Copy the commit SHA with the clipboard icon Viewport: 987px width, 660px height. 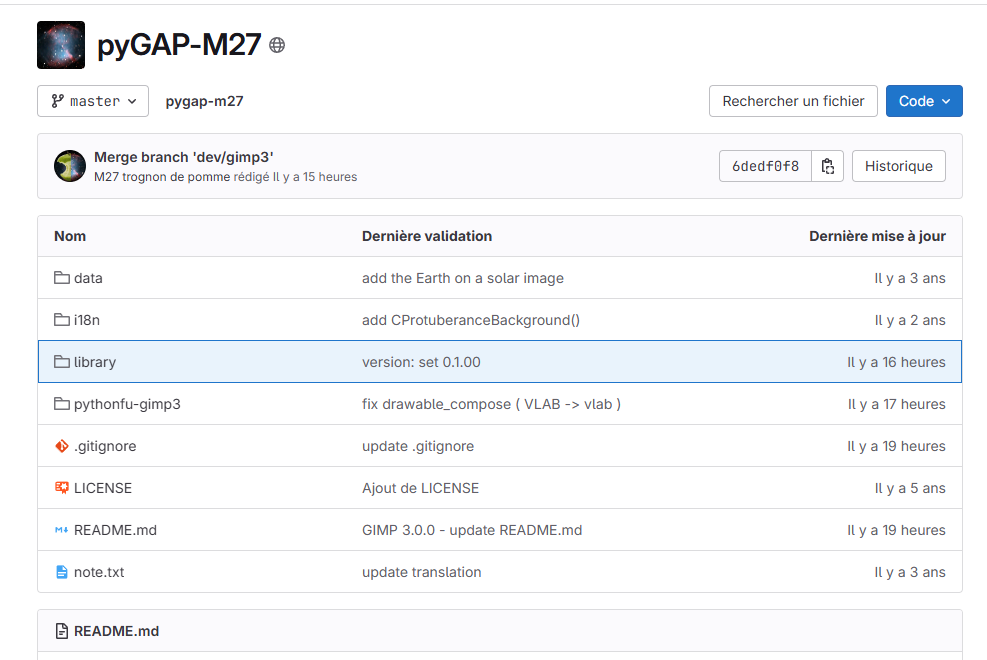828,166
